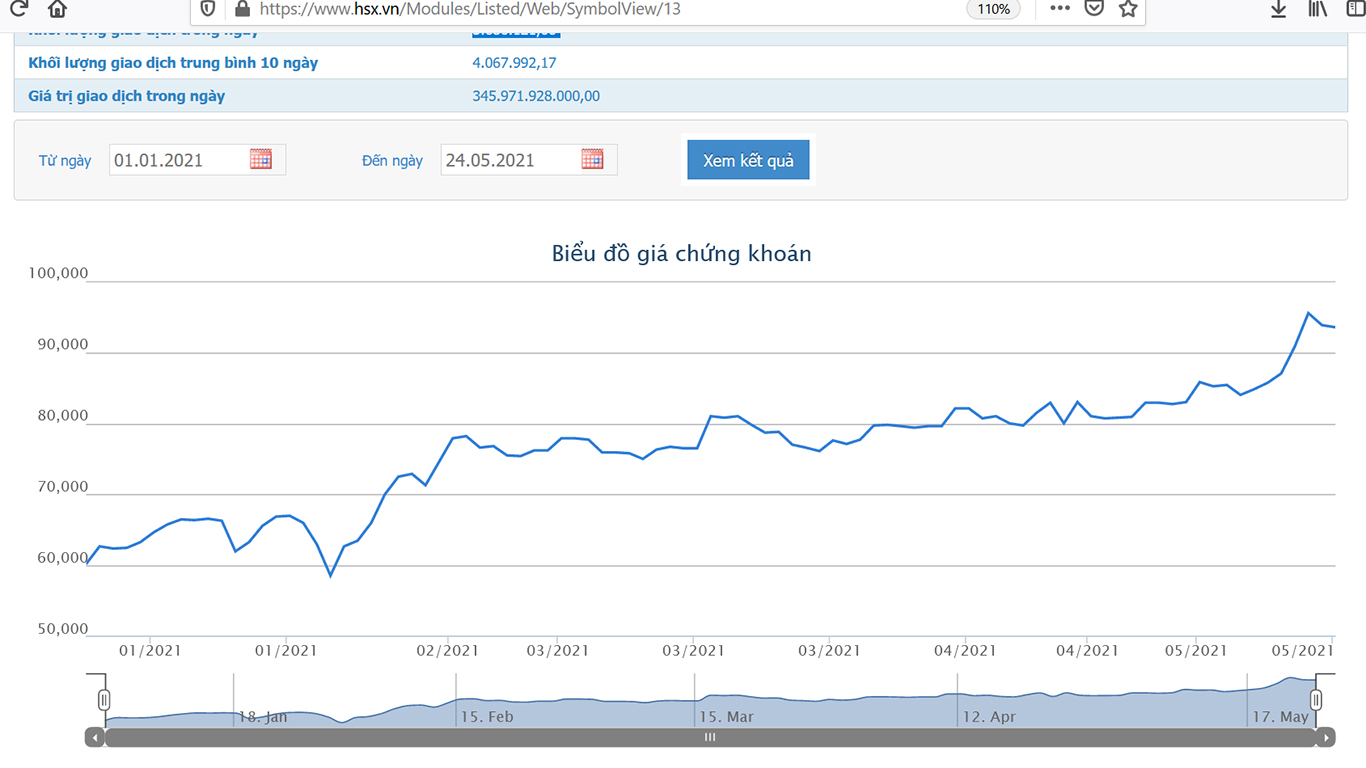
Task: Open page actions three-dot menu
Action: point(1060,9)
